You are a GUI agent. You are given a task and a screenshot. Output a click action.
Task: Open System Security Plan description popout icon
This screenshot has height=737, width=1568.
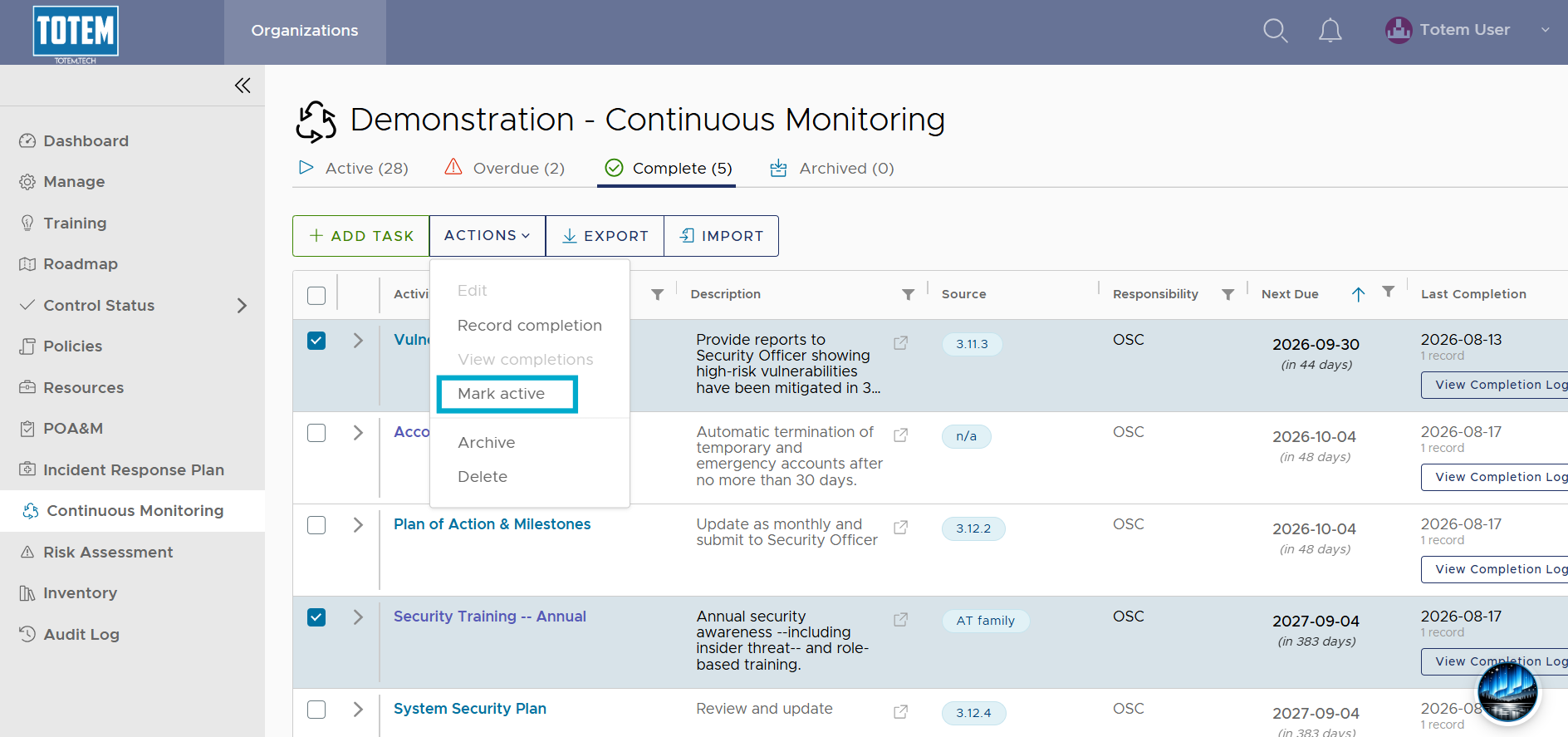coord(900,711)
